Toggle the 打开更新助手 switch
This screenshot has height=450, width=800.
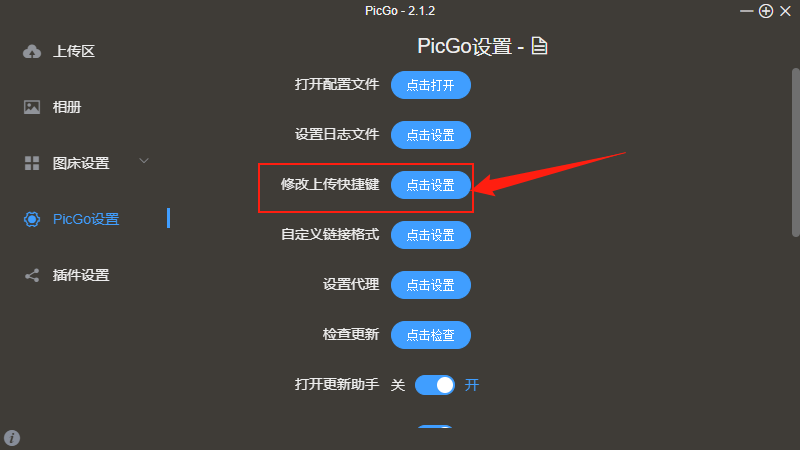(x=435, y=385)
